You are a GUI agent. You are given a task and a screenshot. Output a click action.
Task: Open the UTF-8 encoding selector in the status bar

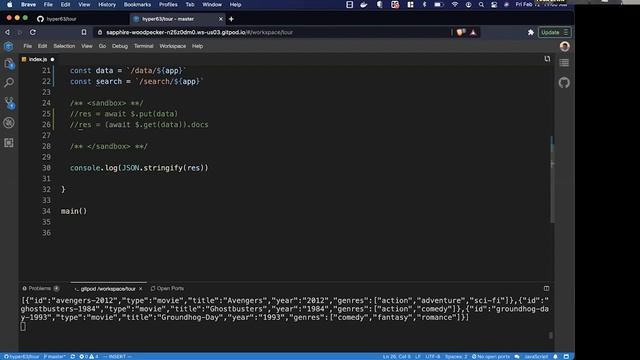click(x=433, y=356)
